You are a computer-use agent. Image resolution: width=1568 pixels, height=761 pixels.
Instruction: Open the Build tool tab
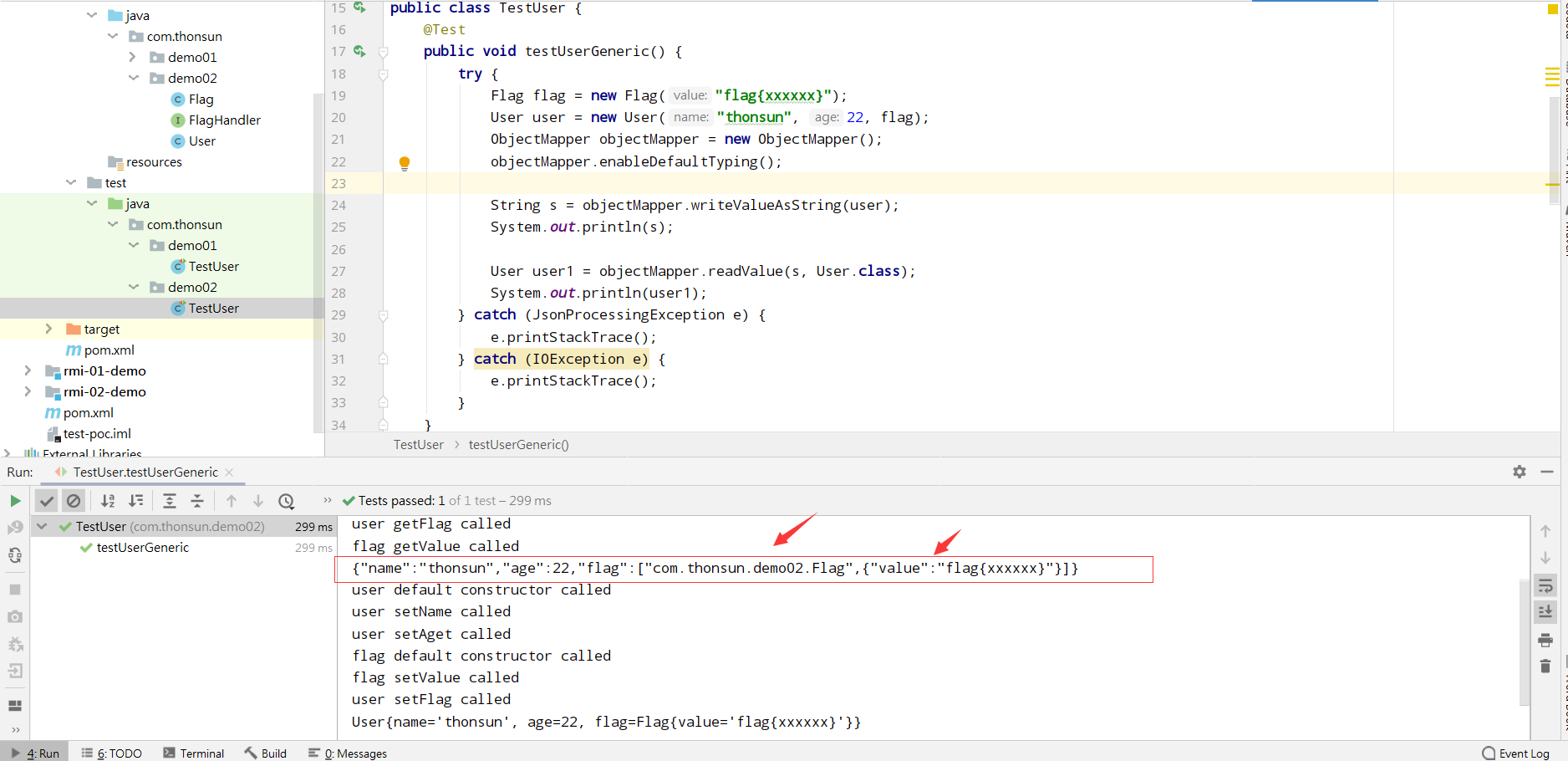(266, 753)
